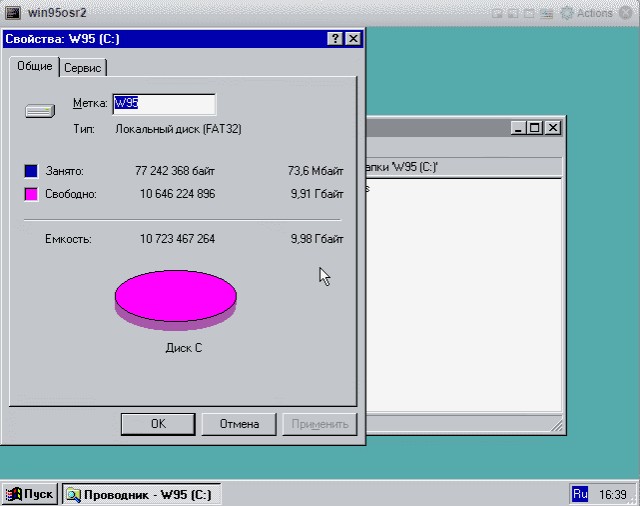Click the 'Свободно:' label text
Screen dimensions: 640x506
pos(71,194)
